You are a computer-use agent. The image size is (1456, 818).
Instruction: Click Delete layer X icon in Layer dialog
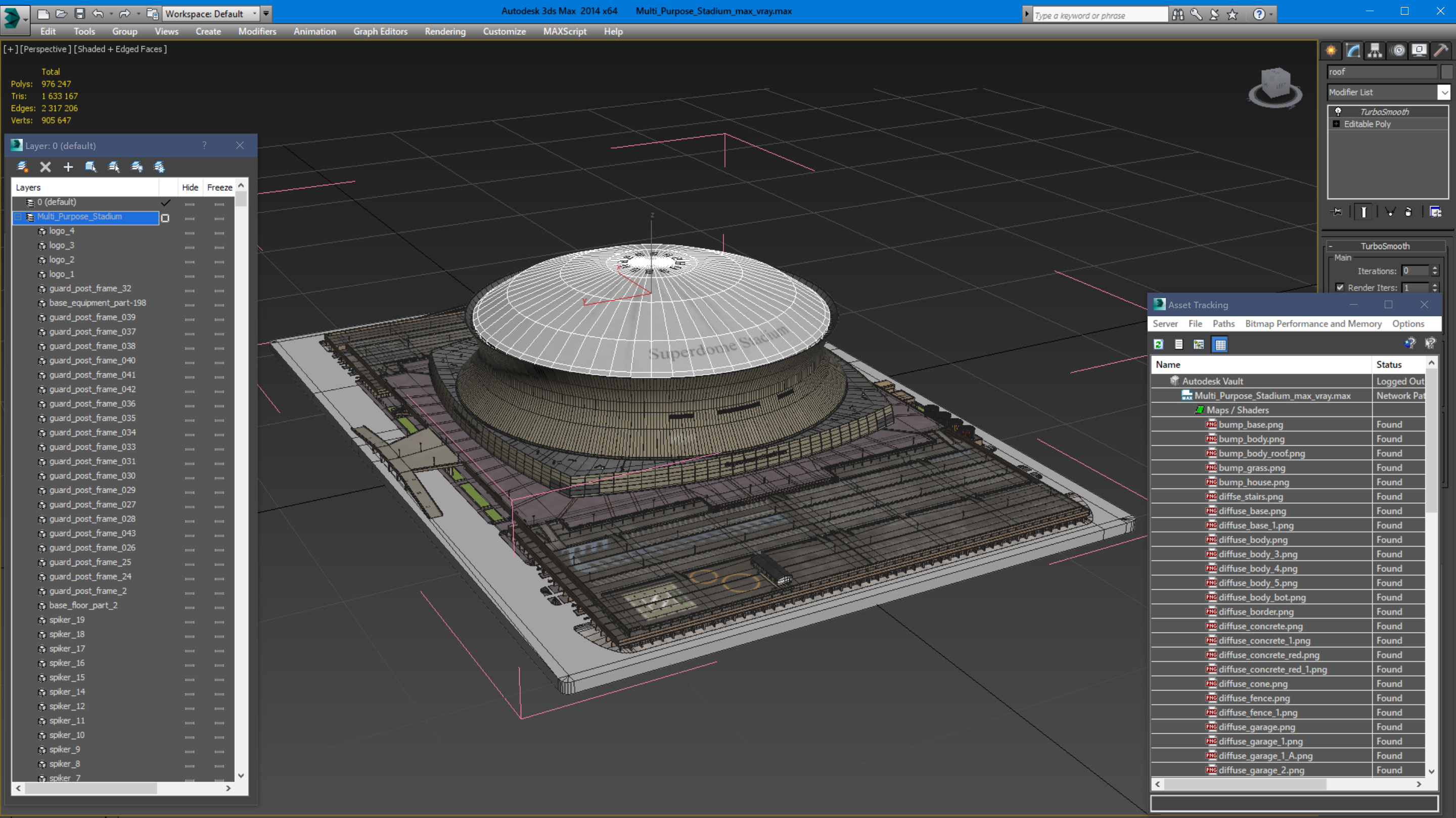[45, 167]
